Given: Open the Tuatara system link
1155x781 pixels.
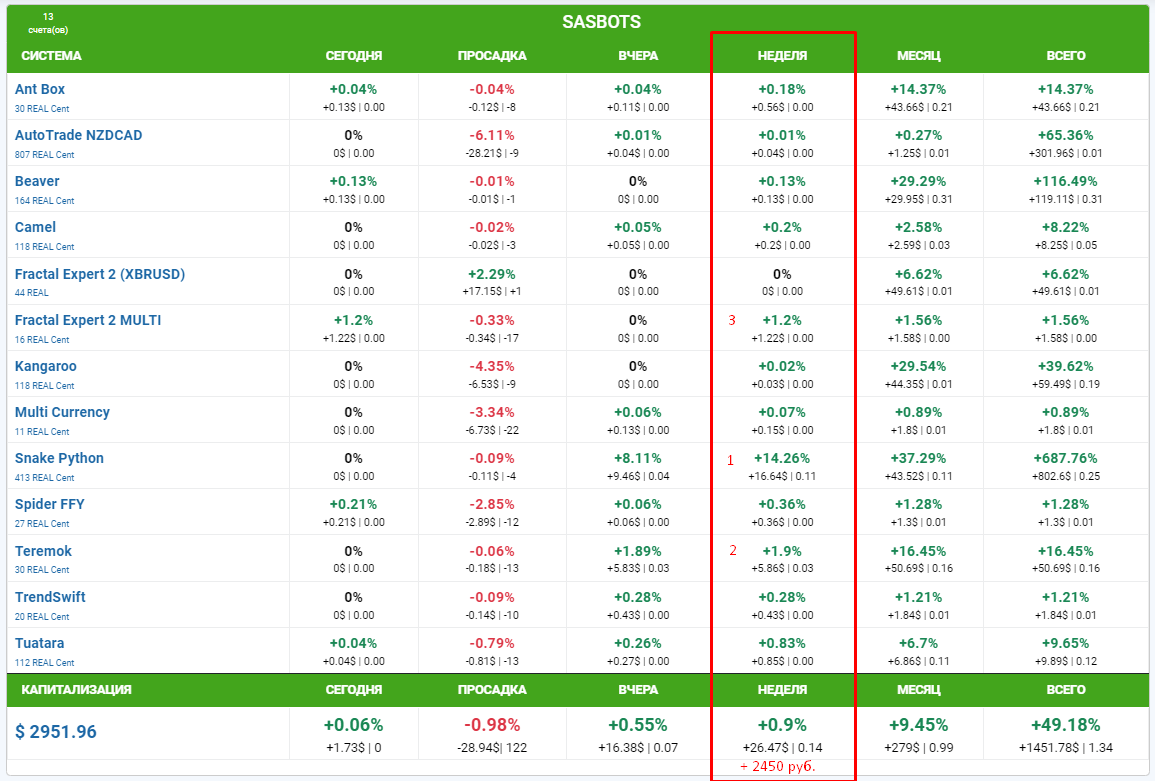Looking at the screenshot, I should click(x=40, y=643).
